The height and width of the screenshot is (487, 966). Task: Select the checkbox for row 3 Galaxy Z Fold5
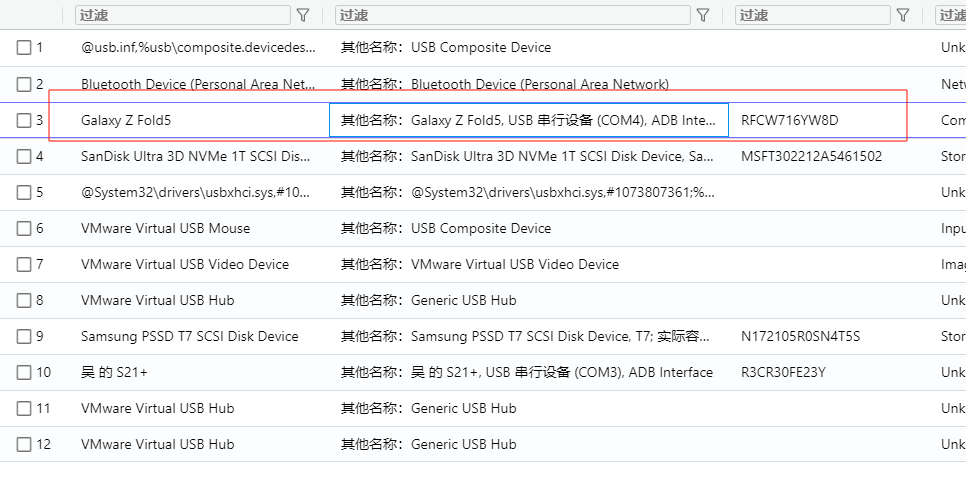23,120
